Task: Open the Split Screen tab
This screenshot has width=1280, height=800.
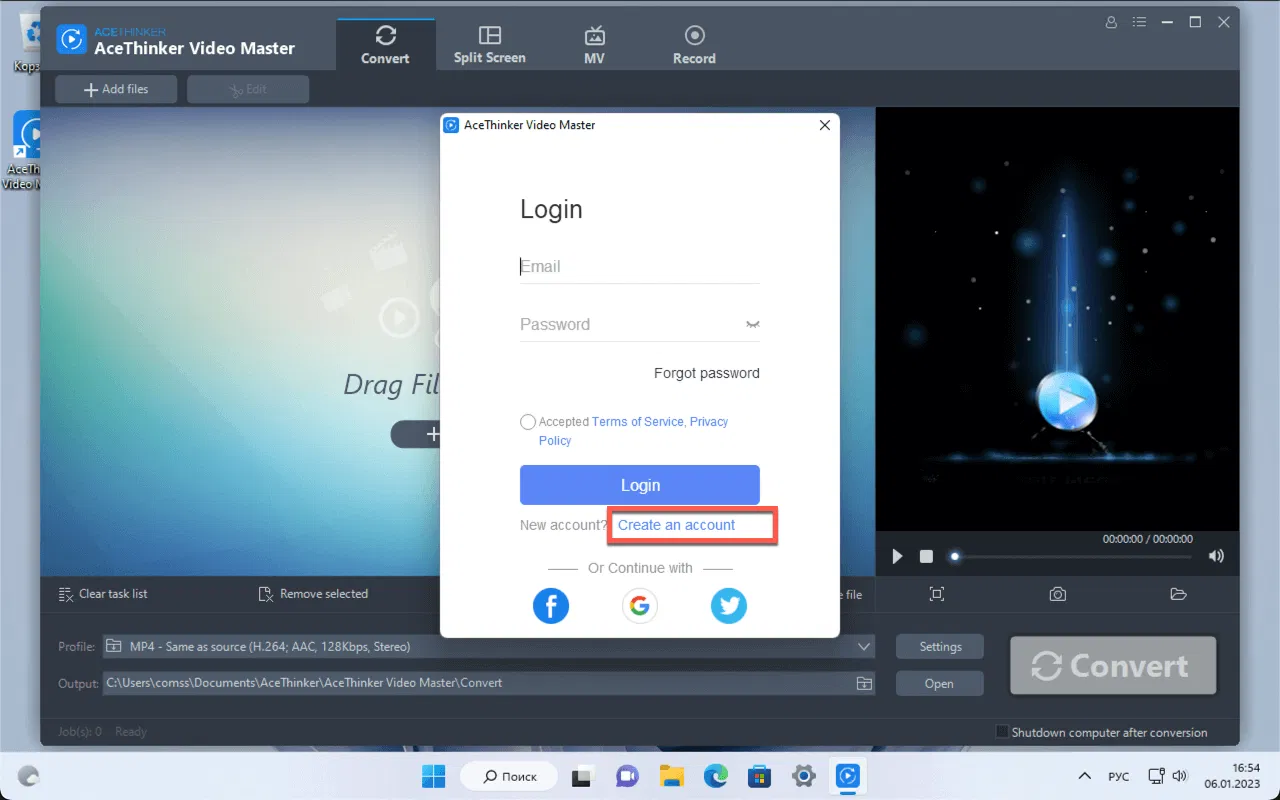Action: (x=489, y=45)
